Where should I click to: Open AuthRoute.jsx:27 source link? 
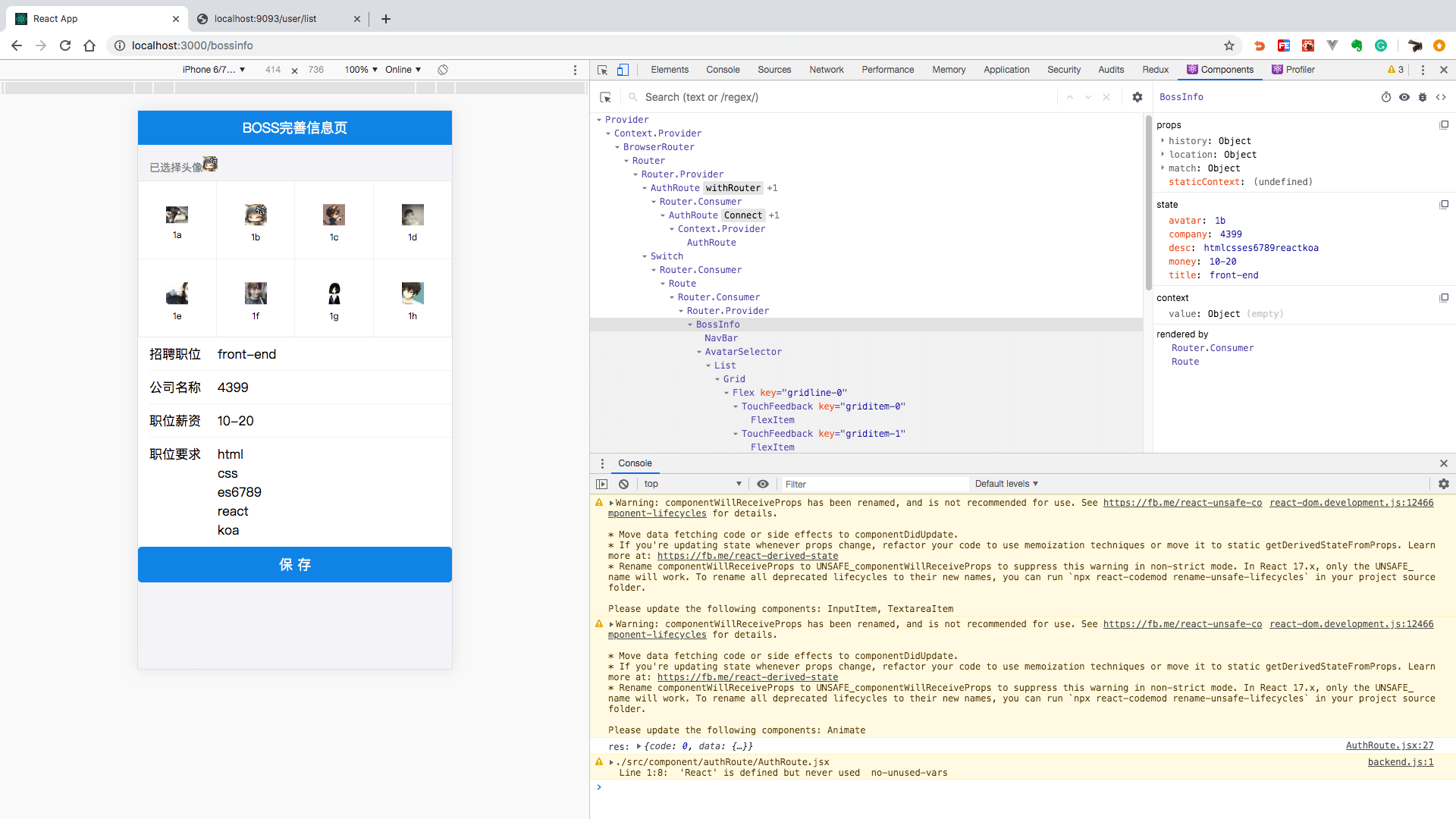click(1389, 746)
